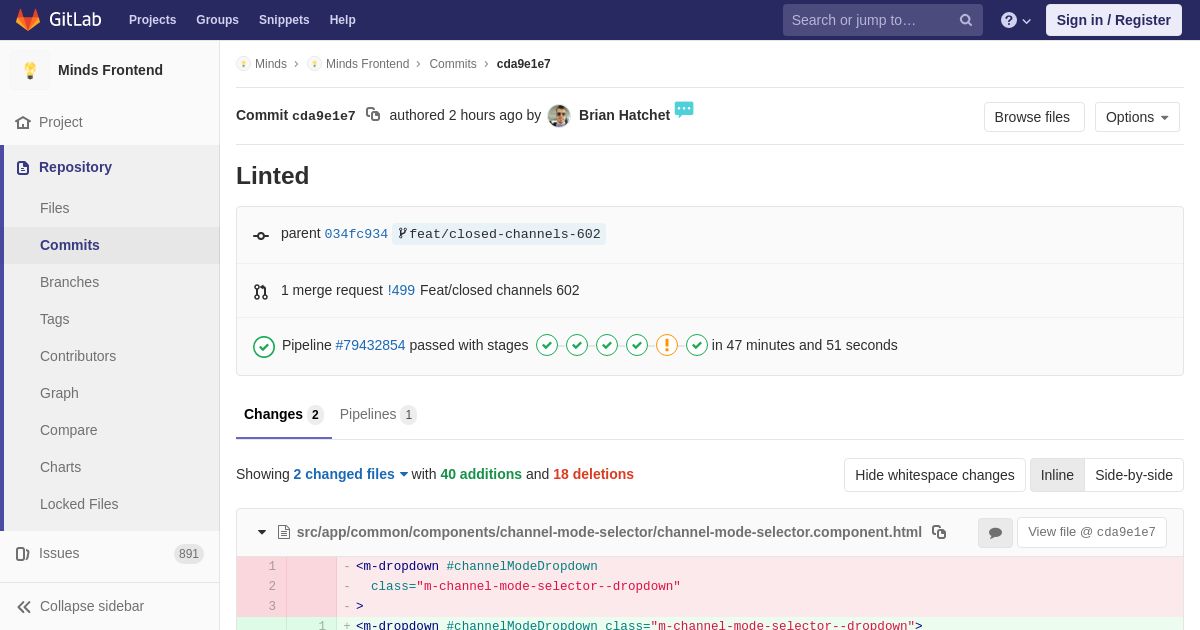Viewport: 1200px width, 630px height.
Task: Copy the channel-mode-selector file path
Action: [x=939, y=532]
